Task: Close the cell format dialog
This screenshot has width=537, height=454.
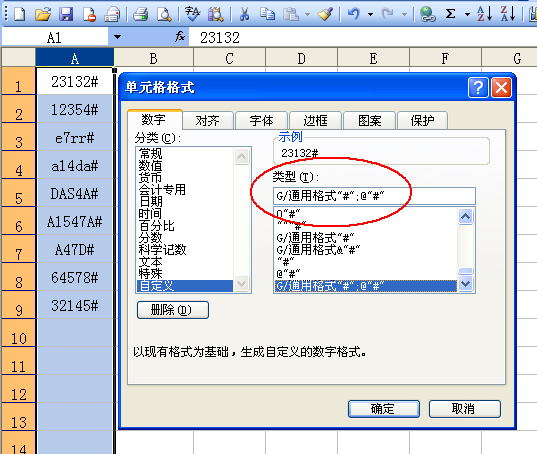Action: [501, 88]
